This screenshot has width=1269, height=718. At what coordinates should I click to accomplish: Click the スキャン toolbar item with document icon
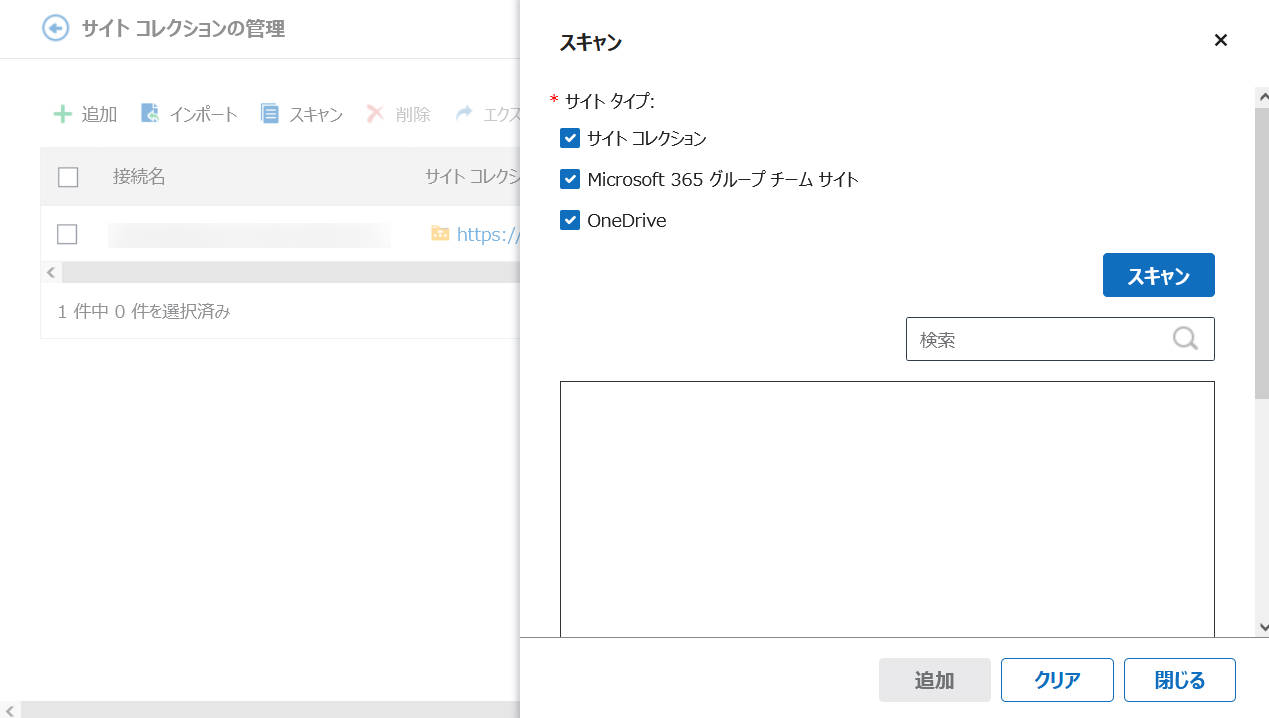pos(302,114)
